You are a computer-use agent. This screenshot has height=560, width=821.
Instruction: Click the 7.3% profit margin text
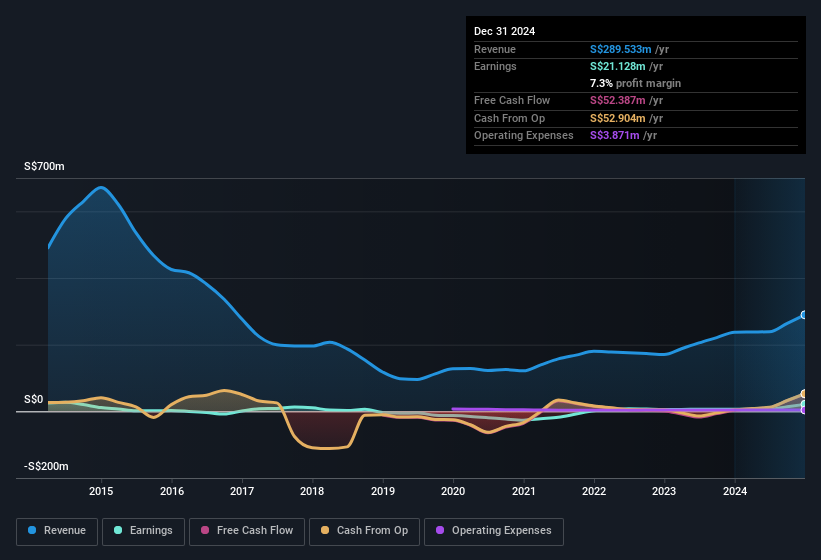tap(635, 83)
